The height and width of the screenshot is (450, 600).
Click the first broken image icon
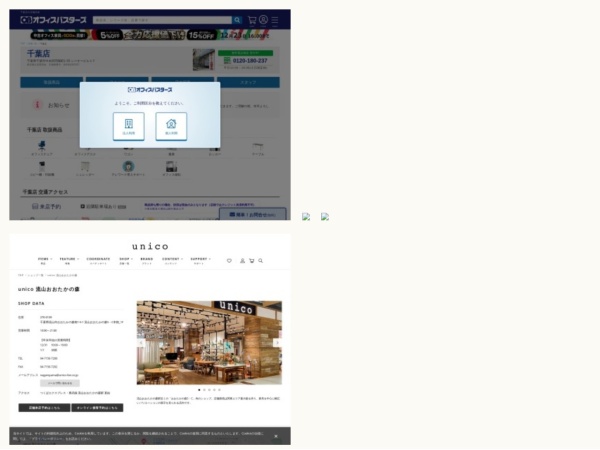(x=306, y=217)
